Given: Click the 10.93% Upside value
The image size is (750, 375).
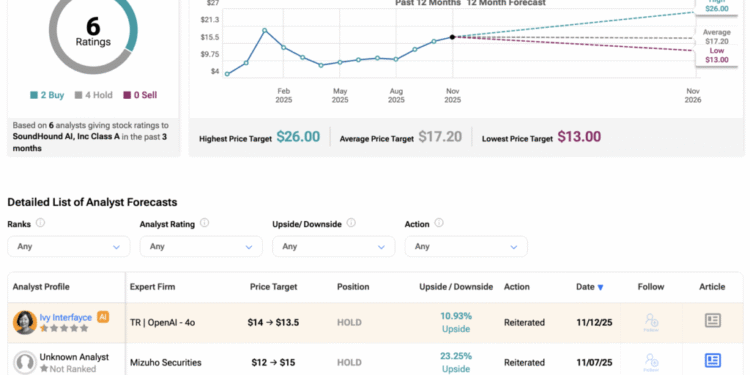Looking at the screenshot, I should 456,322.
